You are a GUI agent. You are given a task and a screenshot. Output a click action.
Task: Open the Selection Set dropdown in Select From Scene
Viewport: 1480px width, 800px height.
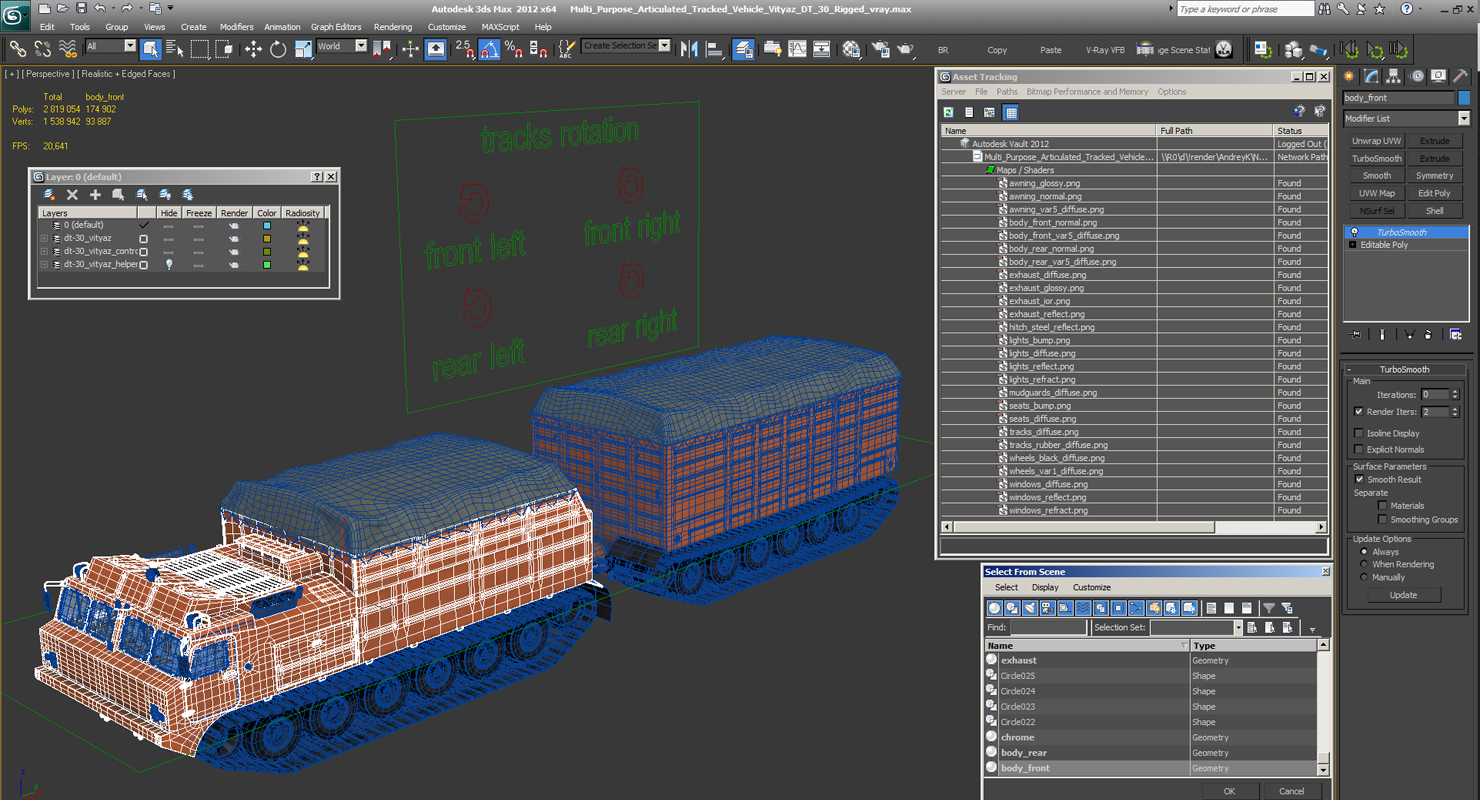(x=1237, y=627)
